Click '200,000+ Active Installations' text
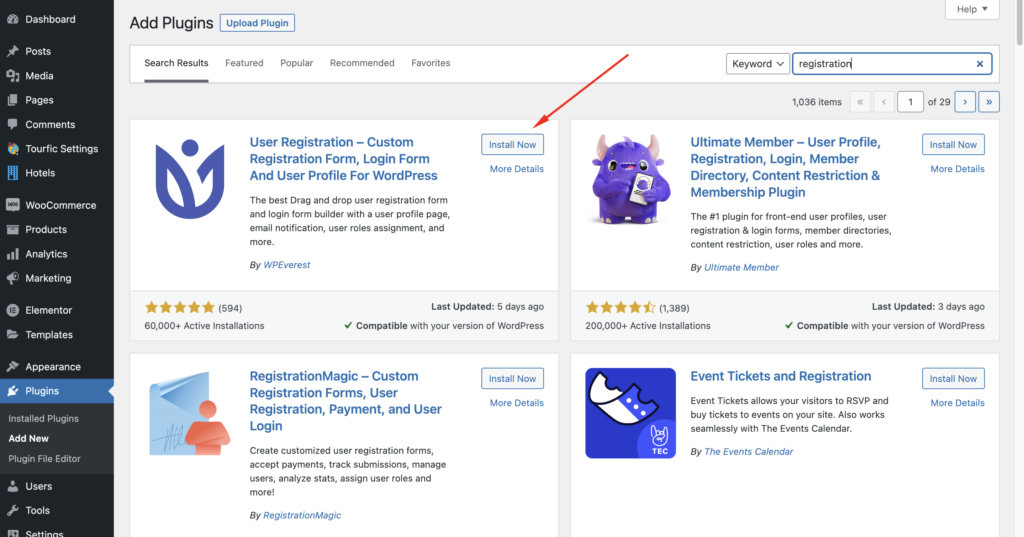Viewport: 1024px width, 537px height. [648, 326]
